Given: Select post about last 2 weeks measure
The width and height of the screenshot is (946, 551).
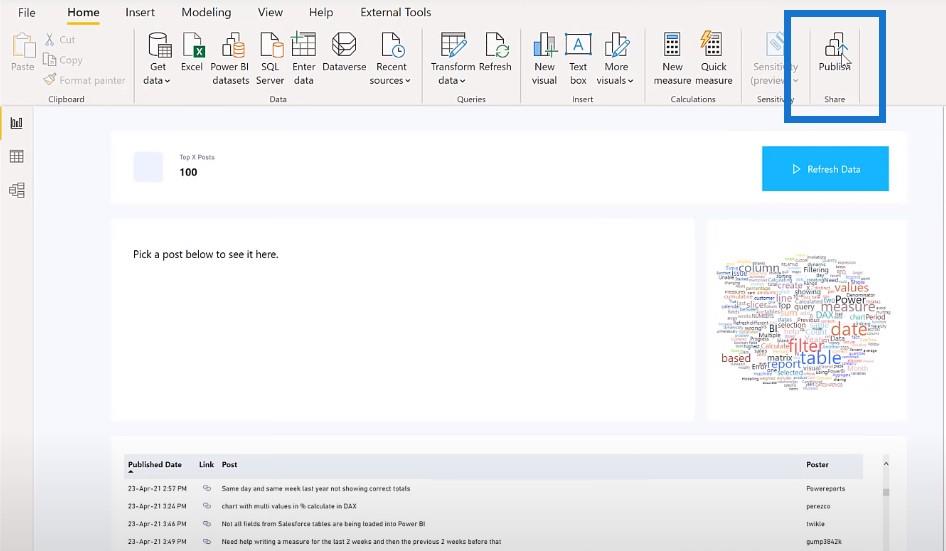Looking at the screenshot, I should tap(361, 541).
